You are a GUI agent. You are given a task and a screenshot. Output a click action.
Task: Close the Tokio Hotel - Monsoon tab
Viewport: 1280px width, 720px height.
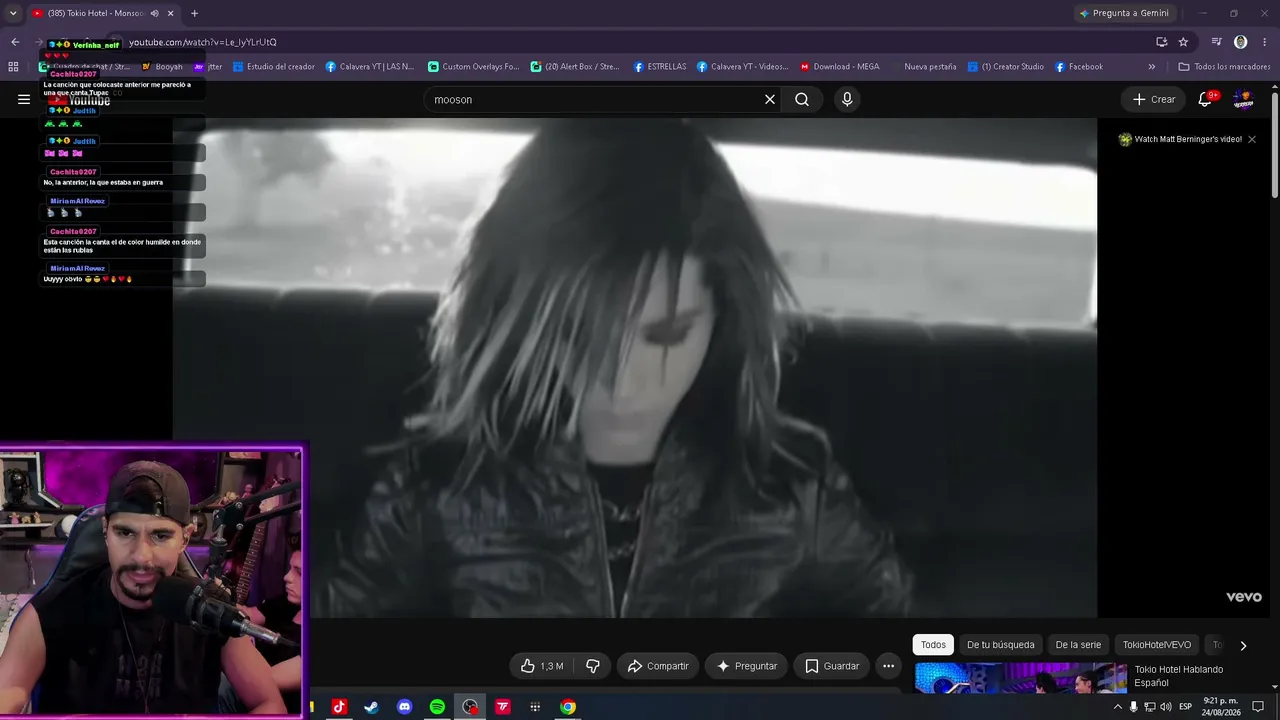tap(171, 13)
